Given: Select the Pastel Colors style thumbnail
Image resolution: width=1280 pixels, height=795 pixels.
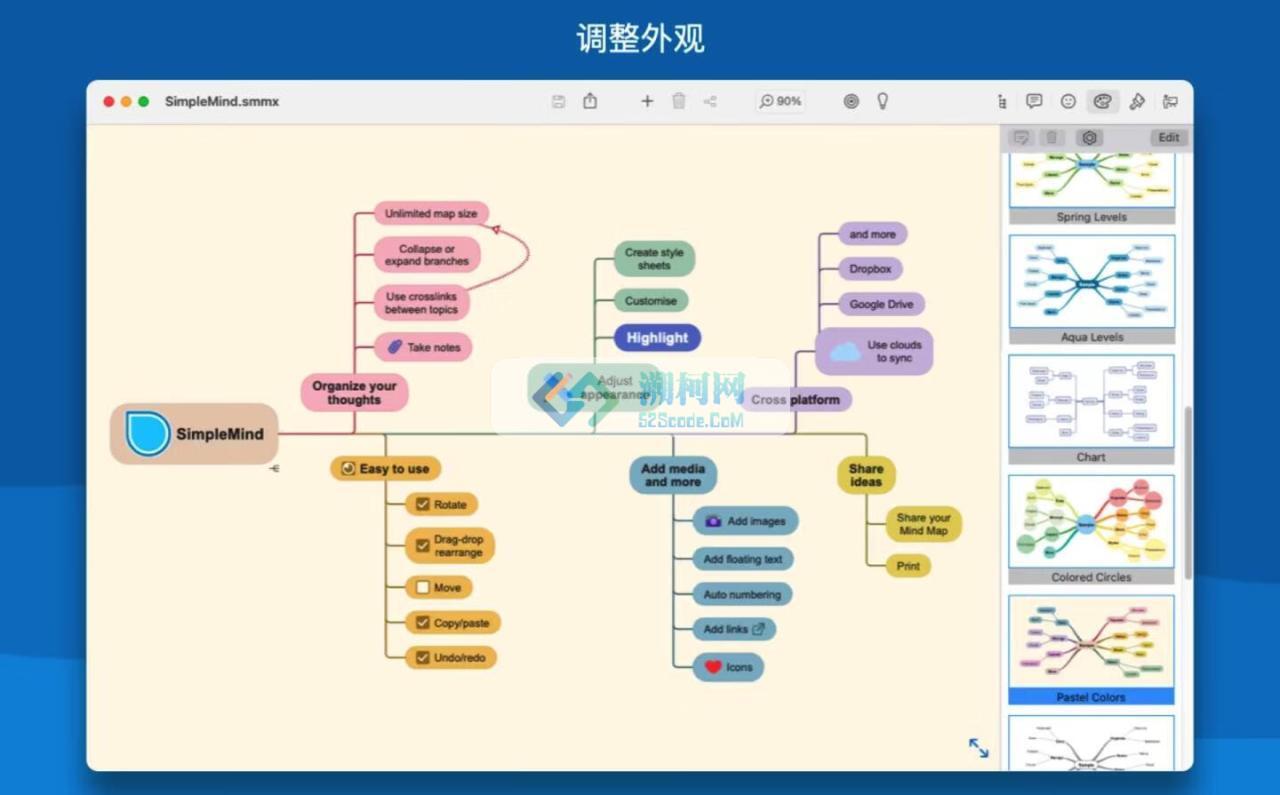Looking at the screenshot, I should pyautogui.click(x=1091, y=650).
